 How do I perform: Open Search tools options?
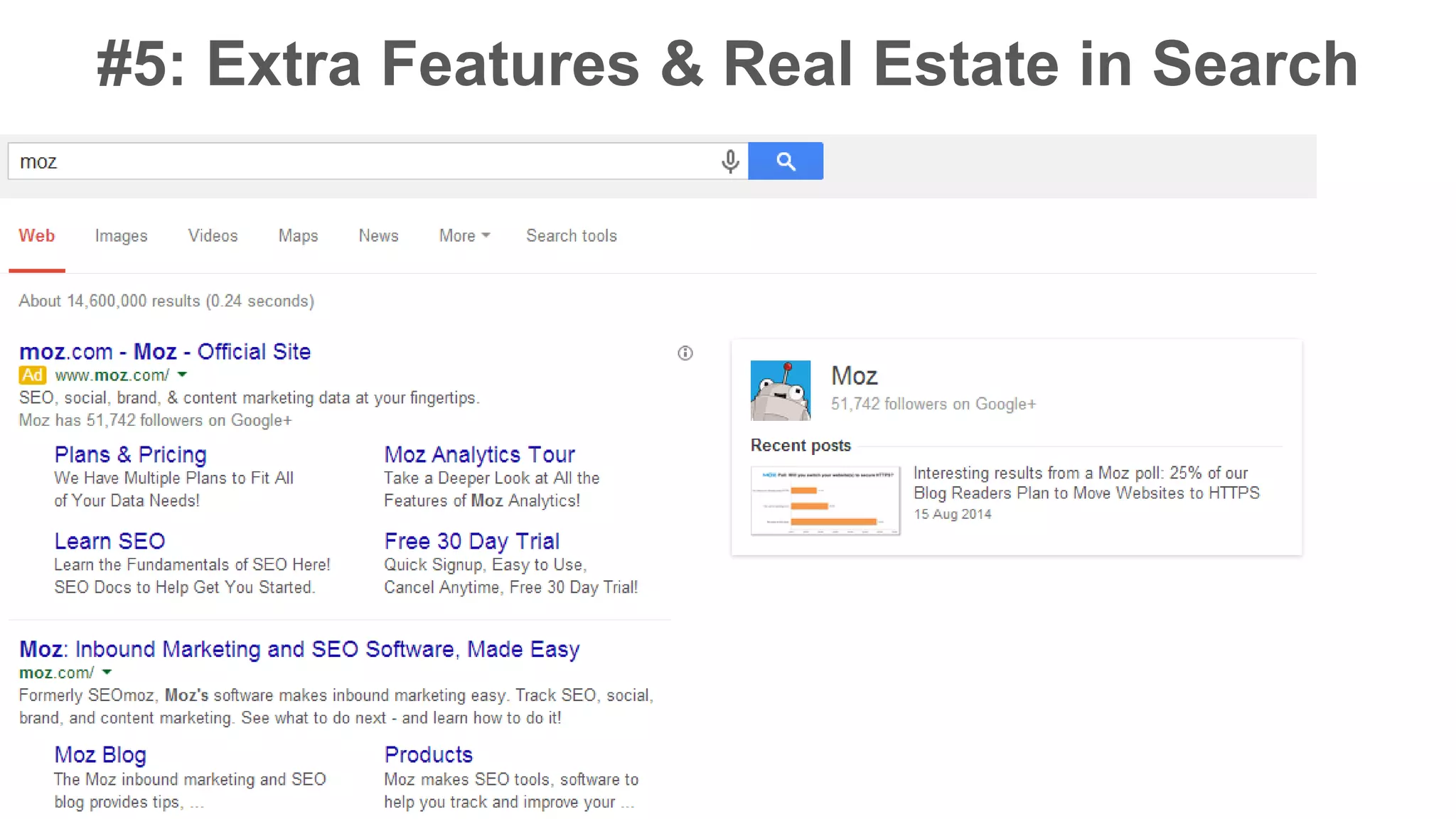(x=572, y=236)
